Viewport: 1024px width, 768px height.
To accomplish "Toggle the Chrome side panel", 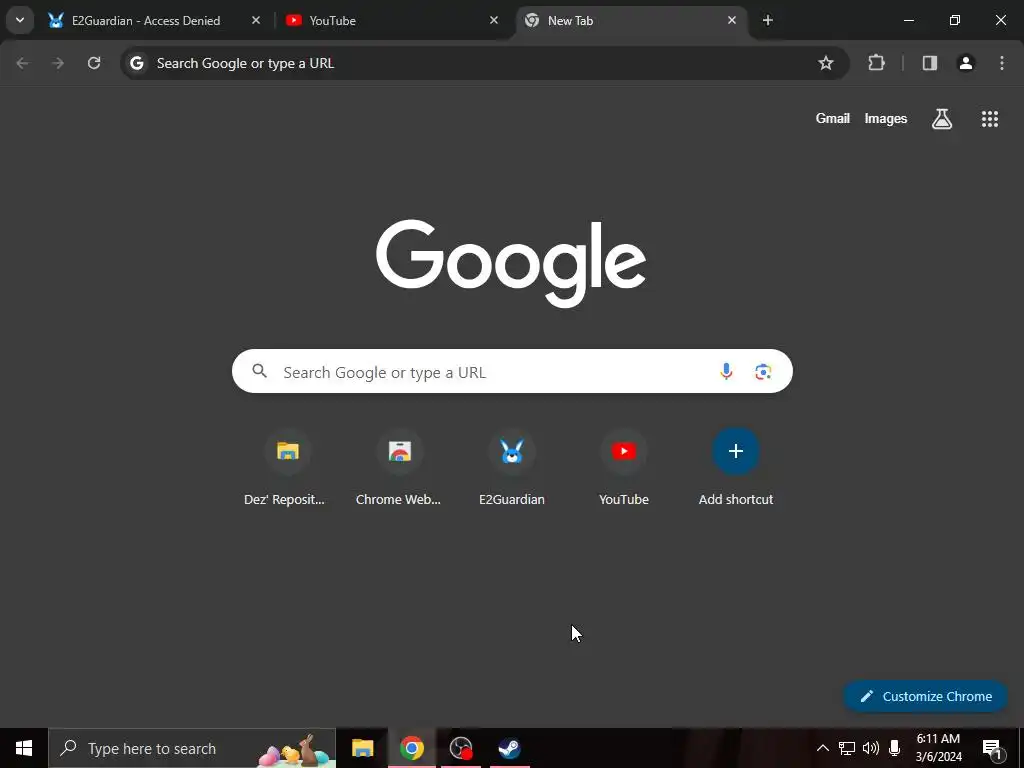I will pos(930,63).
